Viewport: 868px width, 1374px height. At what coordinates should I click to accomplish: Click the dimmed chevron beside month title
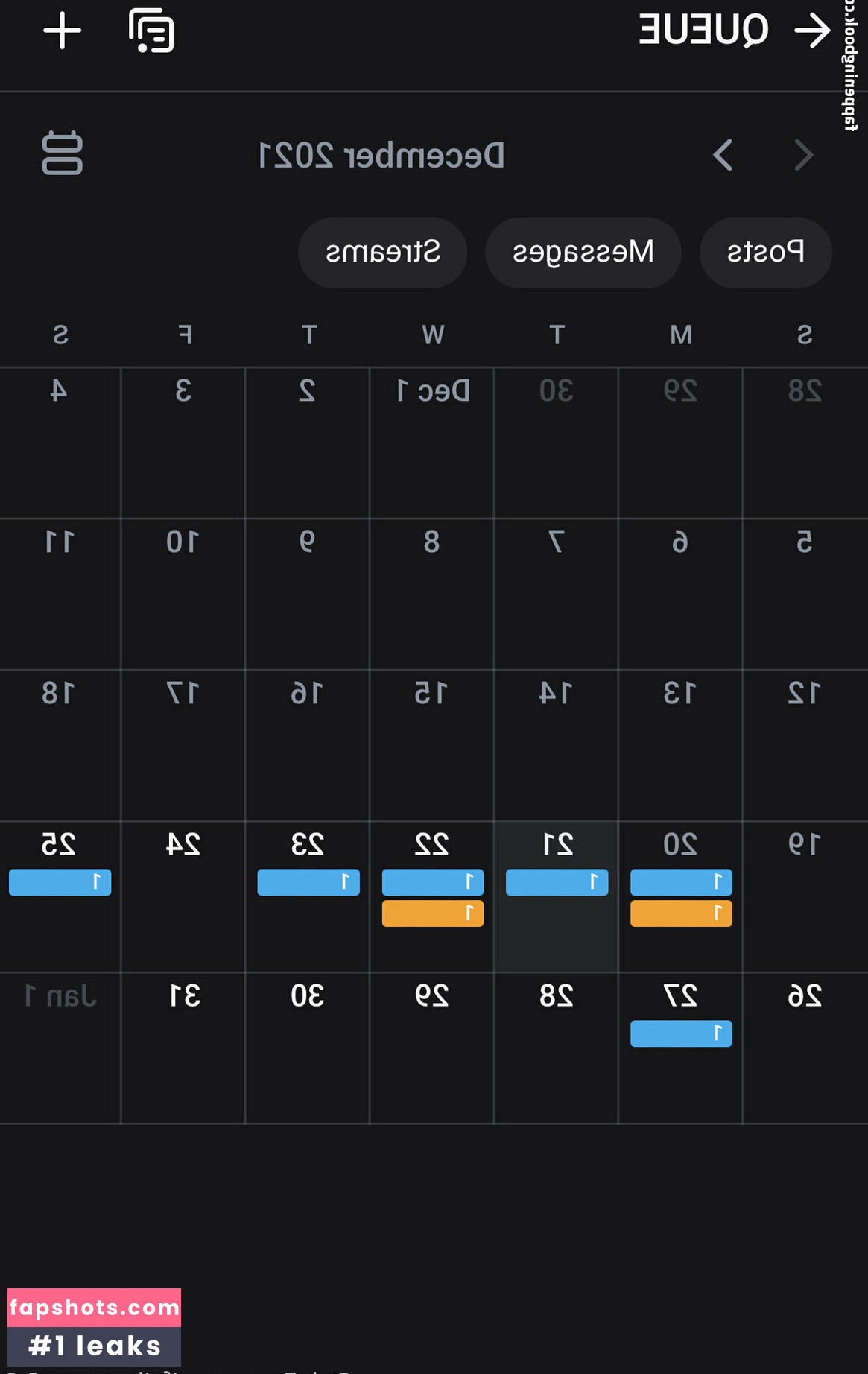point(804,155)
